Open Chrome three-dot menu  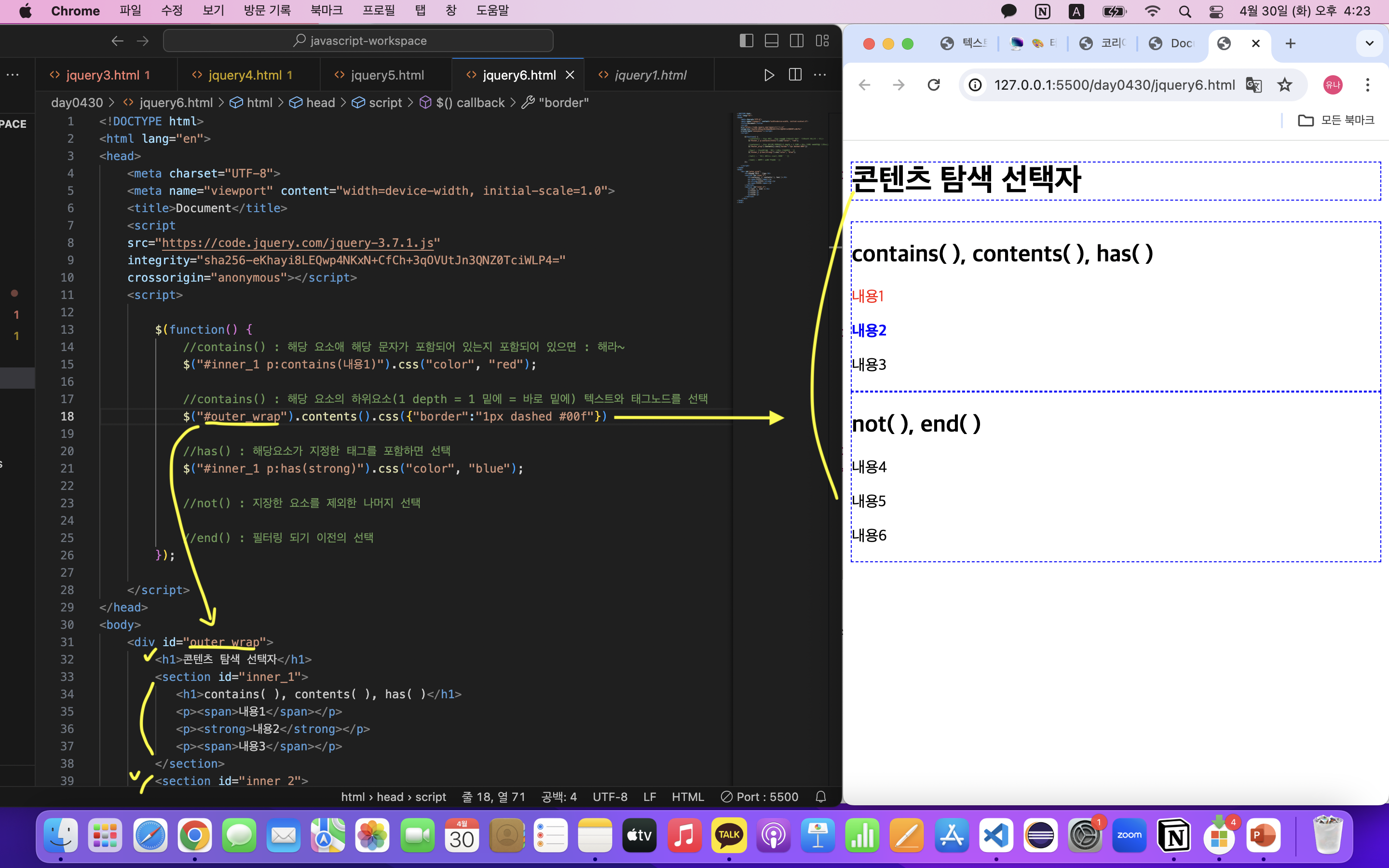click(x=1368, y=85)
